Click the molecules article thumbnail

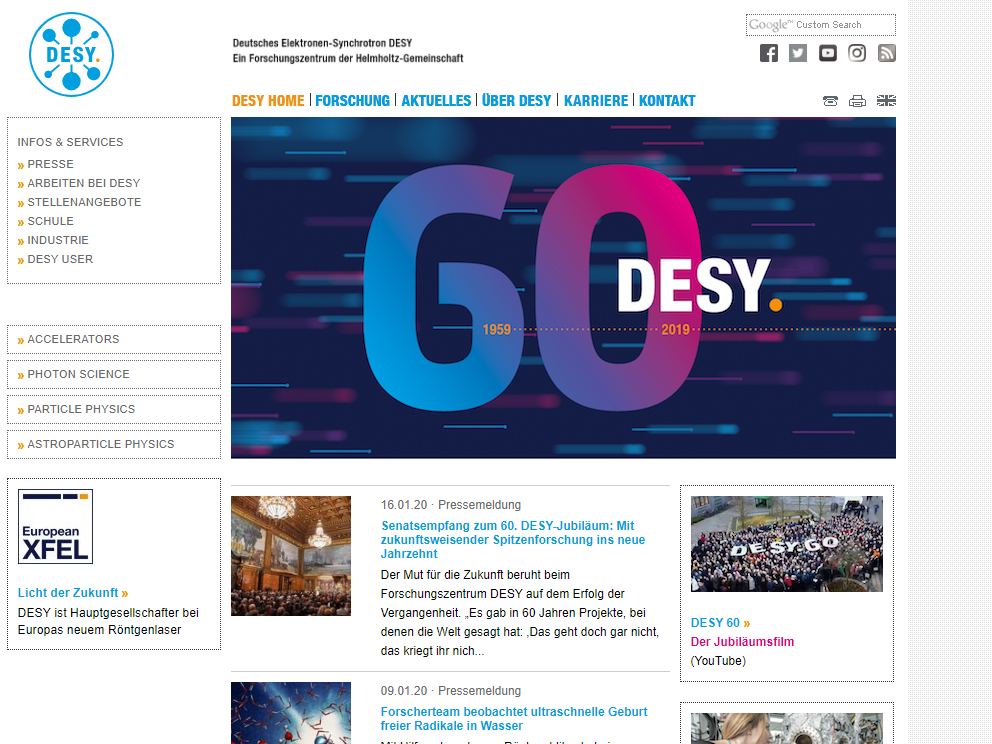(290, 713)
